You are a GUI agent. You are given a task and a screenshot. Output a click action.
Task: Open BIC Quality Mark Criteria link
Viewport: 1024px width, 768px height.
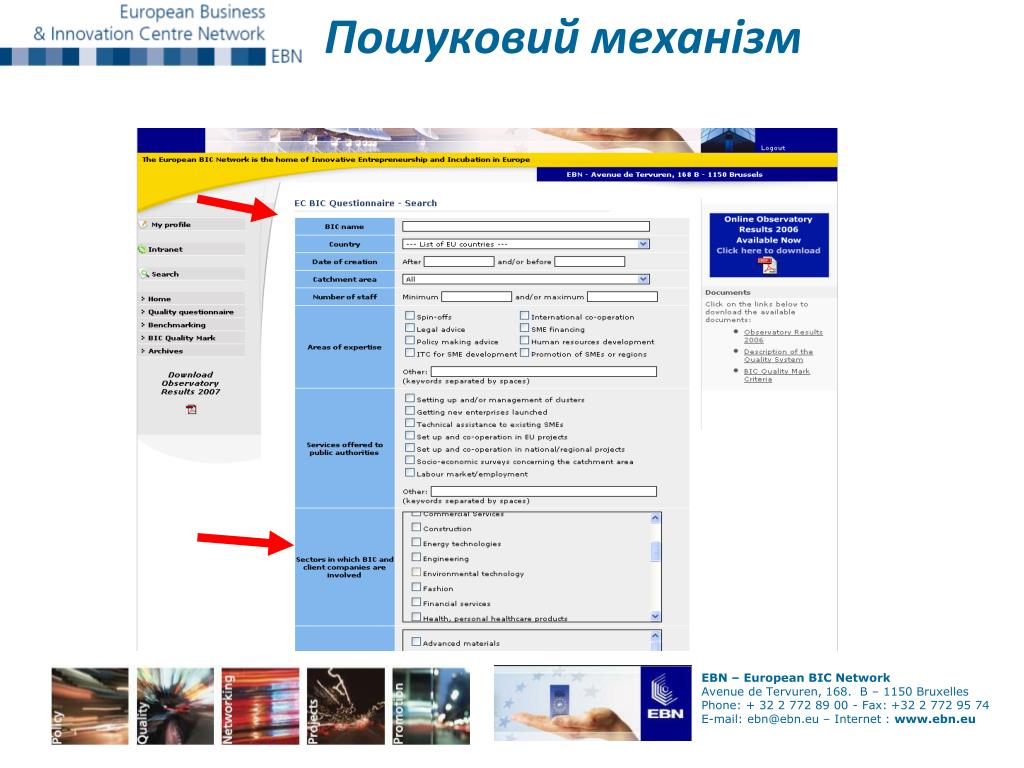coord(776,375)
